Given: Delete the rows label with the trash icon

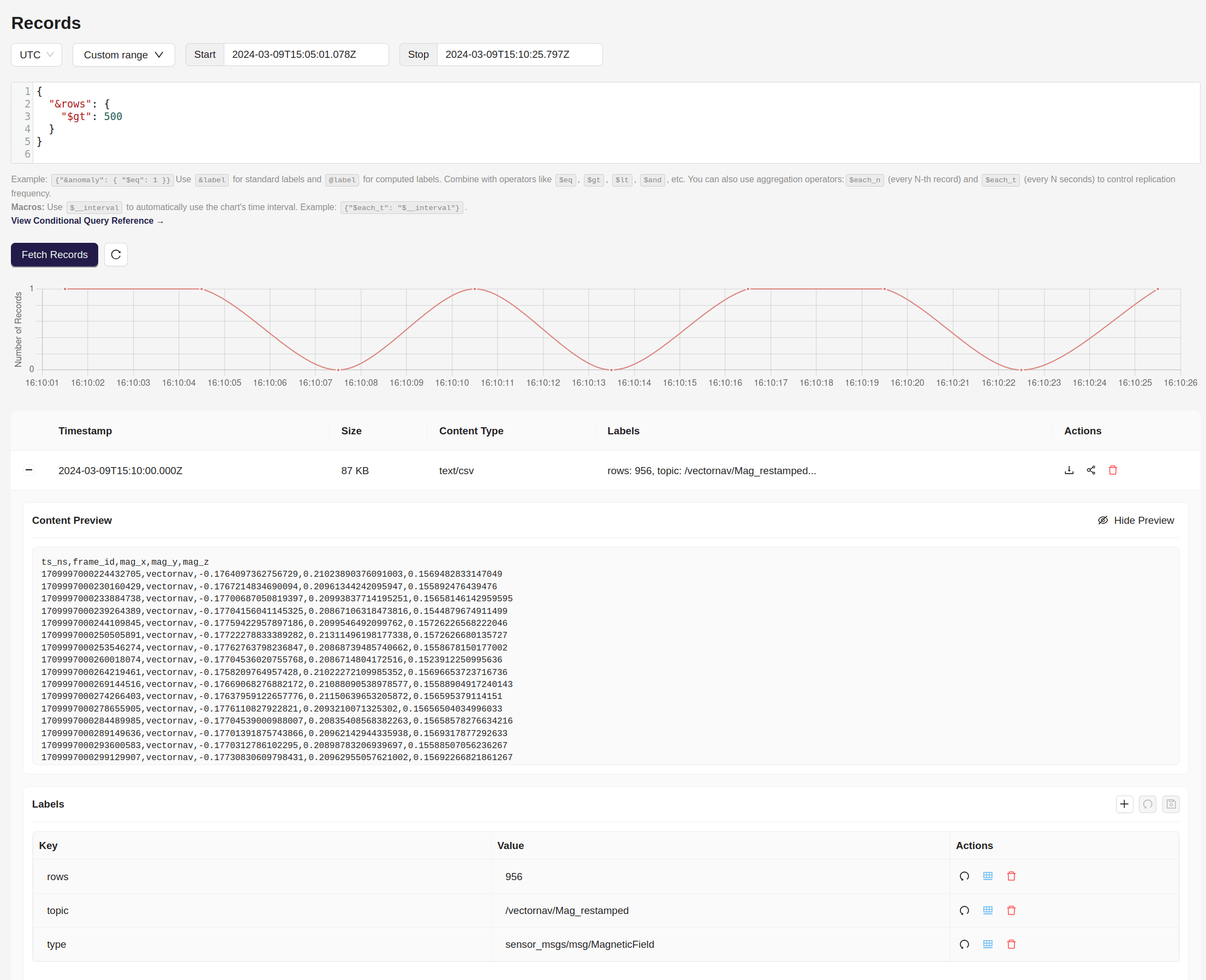Looking at the screenshot, I should point(1011,876).
